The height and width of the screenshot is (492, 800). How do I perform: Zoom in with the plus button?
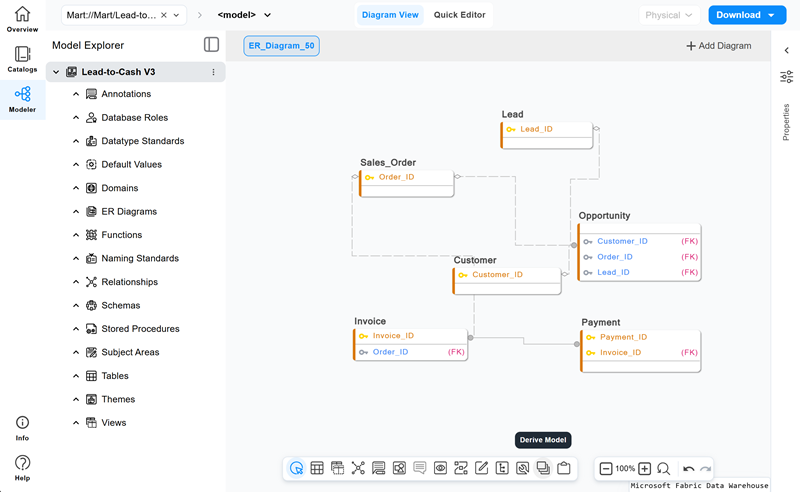[x=644, y=469]
